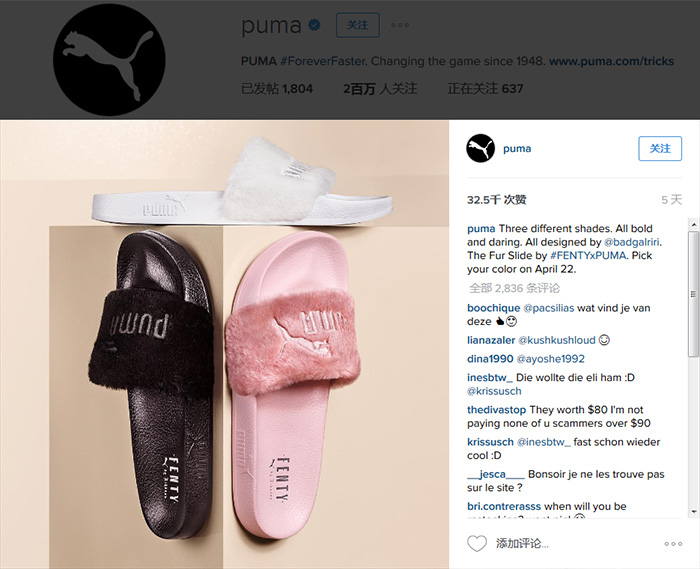700x569 pixels.
Task: Click the large Puma logo avatar
Action: (x=109, y=60)
